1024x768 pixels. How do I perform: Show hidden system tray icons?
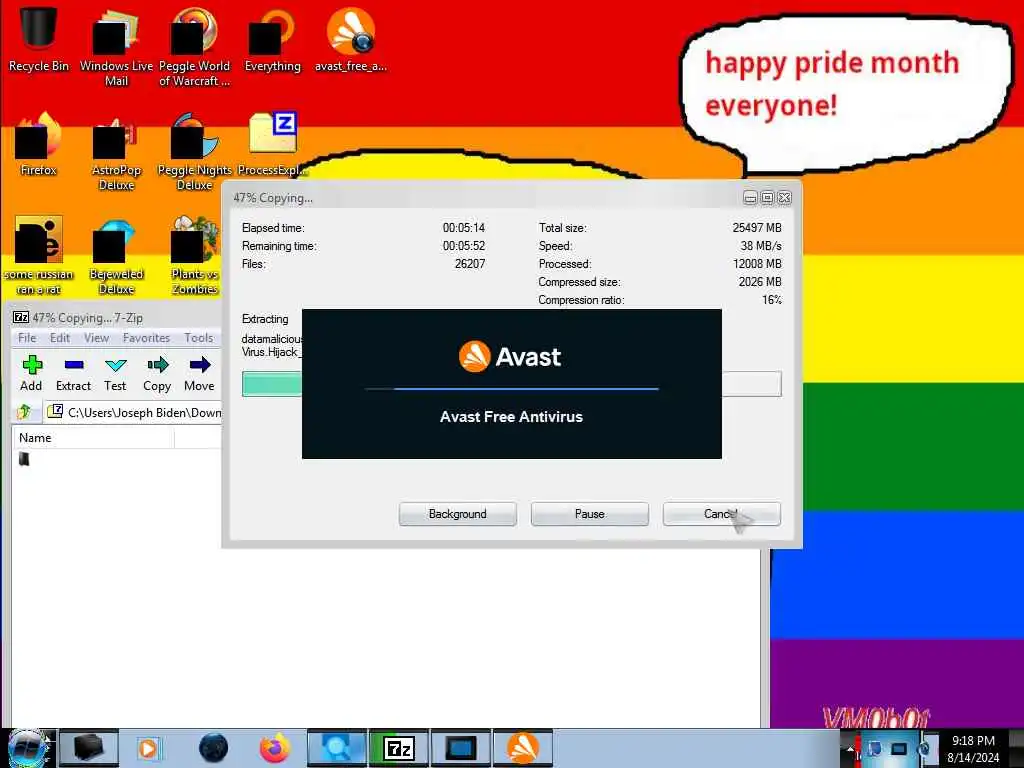tap(850, 748)
